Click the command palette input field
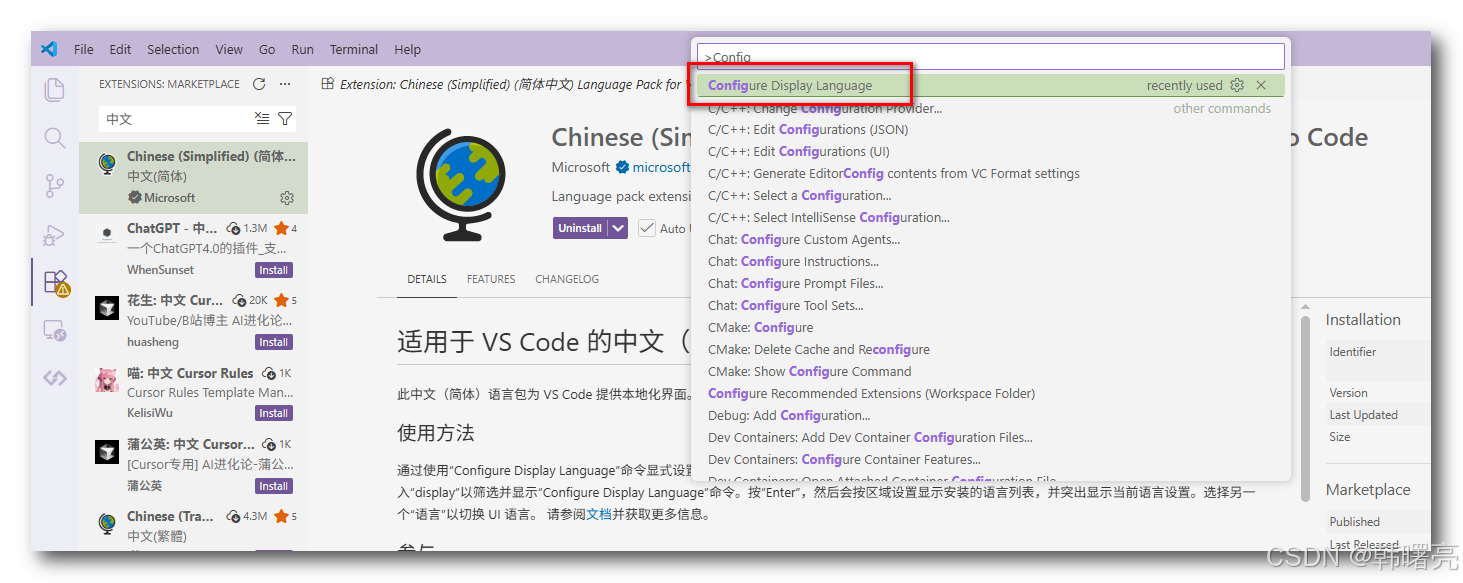The width and height of the screenshot is (1463, 583). click(x=991, y=56)
